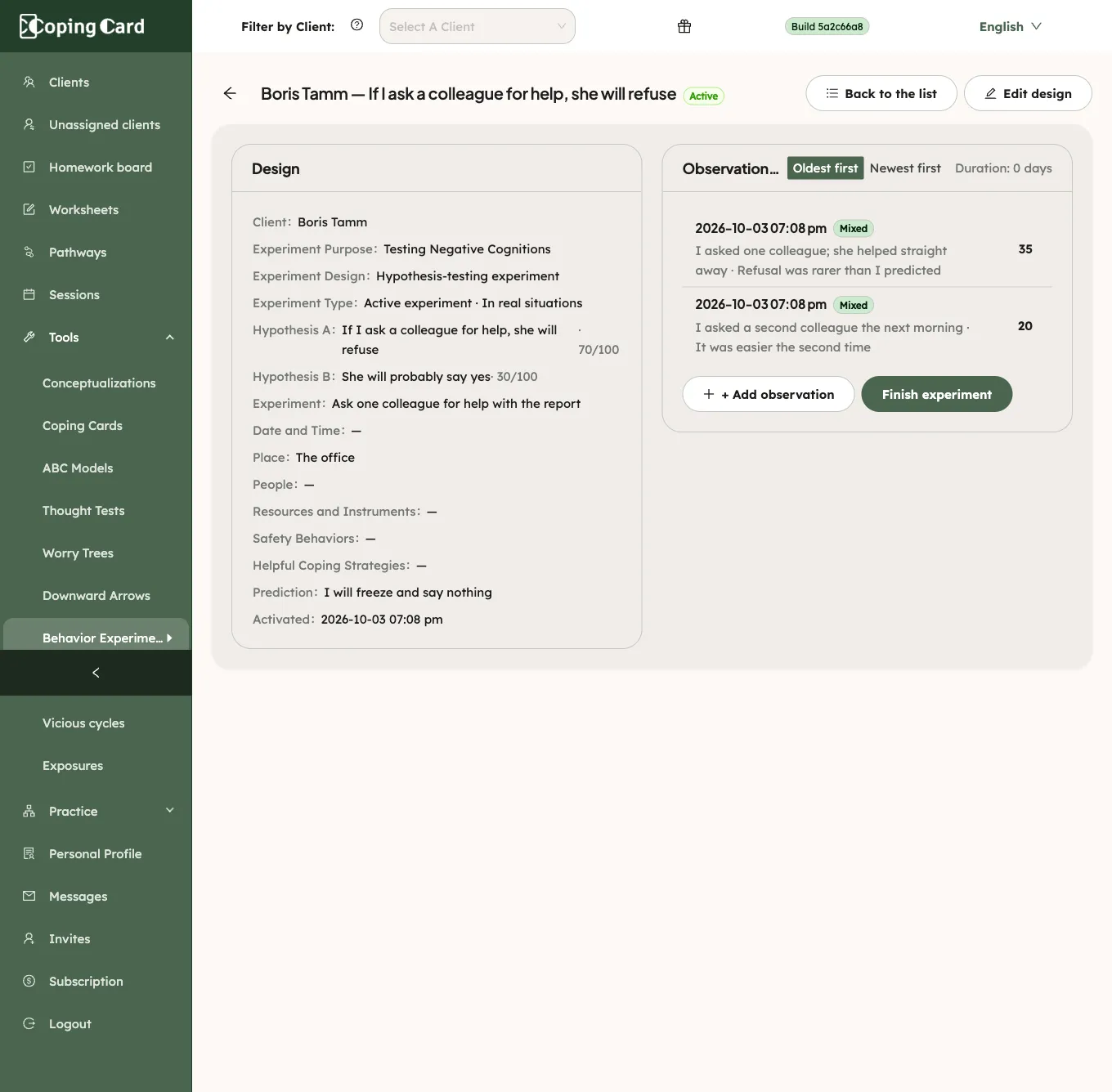Collapse the sidebar with the left chevron
This screenshot has height=1092, width=1112.
(x=96, y=673)
